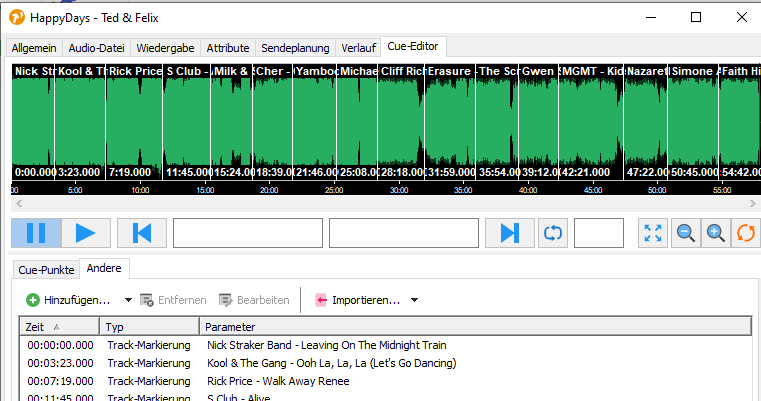Zoom out of the waveform
The width and height of the screenshot is (761, 401).
pos(686,233)
